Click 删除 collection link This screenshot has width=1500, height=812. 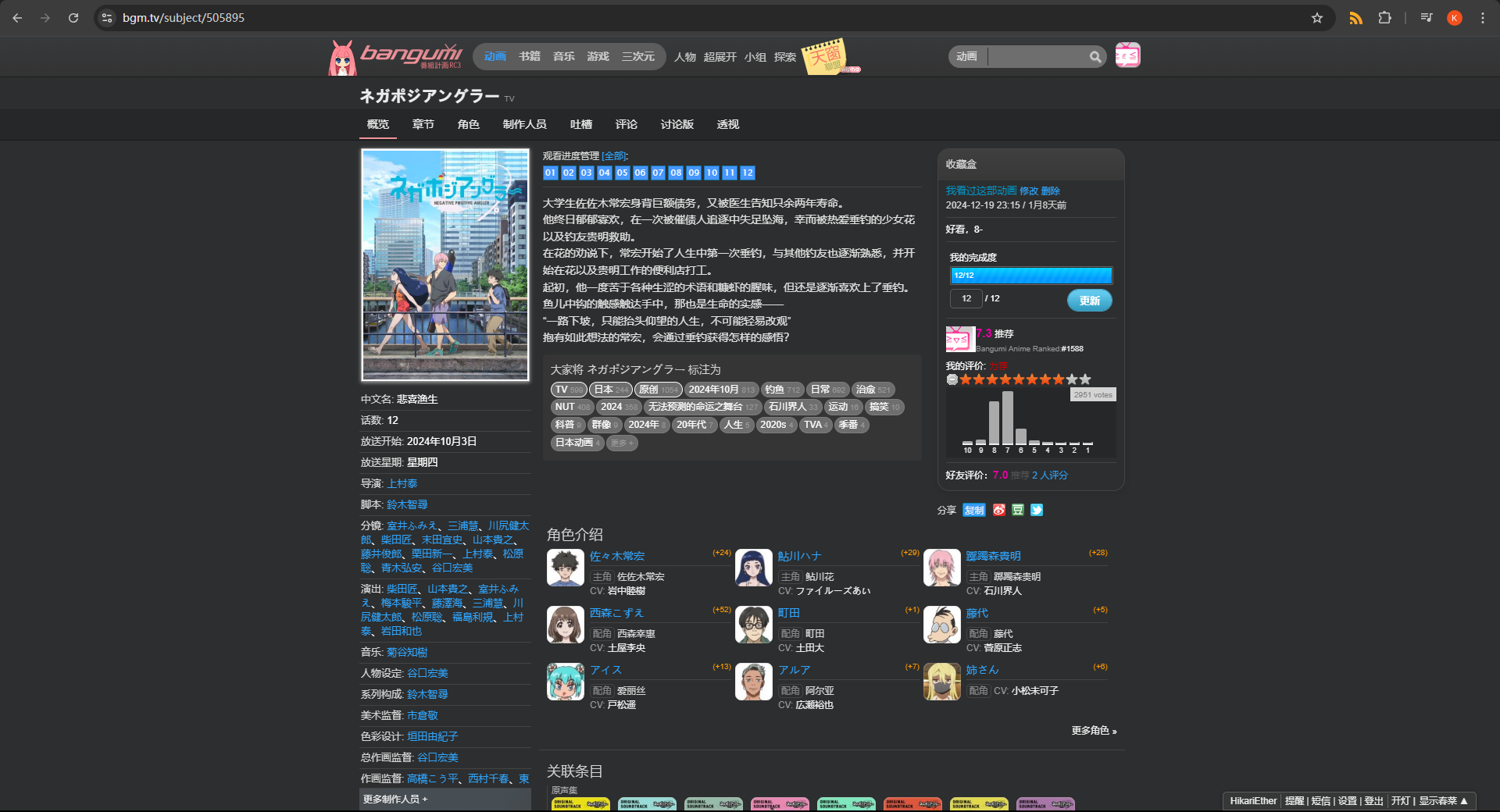(1051, 191)
